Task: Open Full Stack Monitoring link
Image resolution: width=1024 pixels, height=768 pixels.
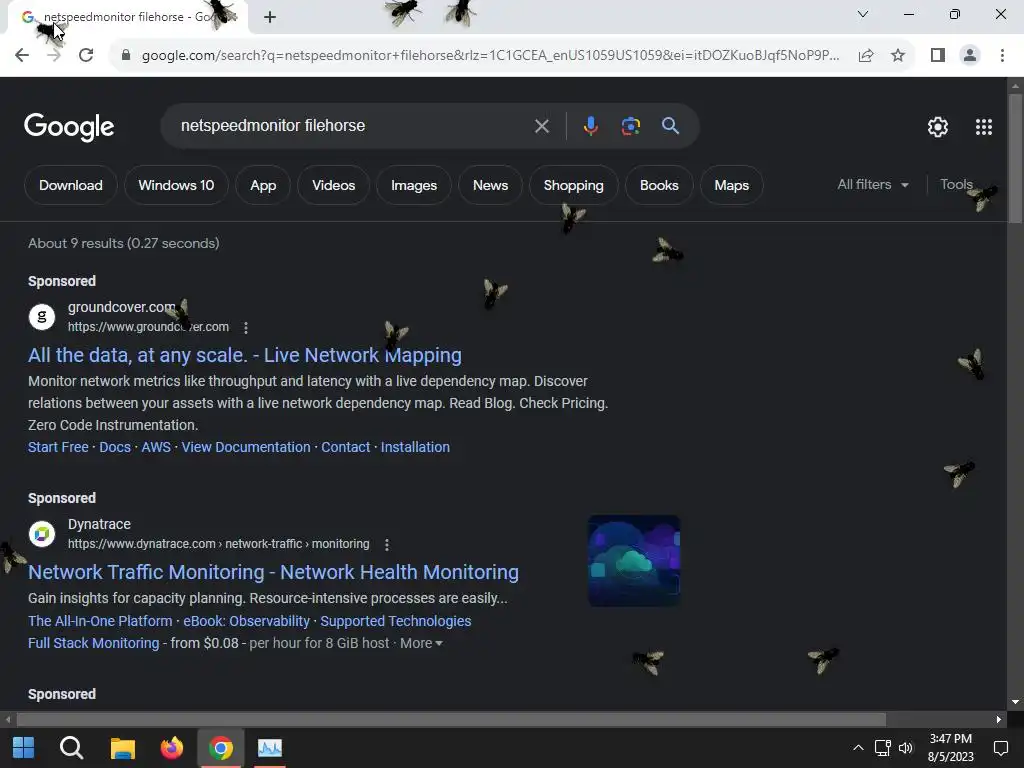Action: click(x=93, y=643)
